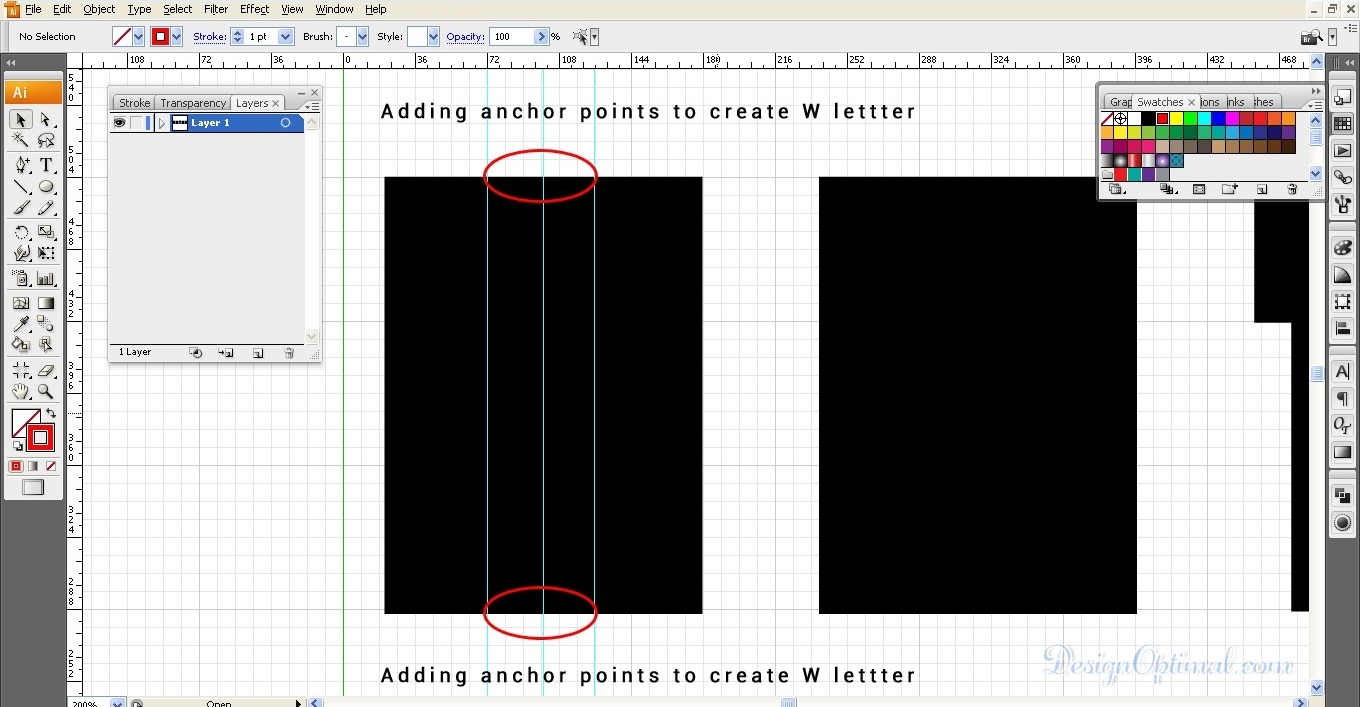Select the Hand tool
Screen dimensions: 1360x707
click(20, 392)
